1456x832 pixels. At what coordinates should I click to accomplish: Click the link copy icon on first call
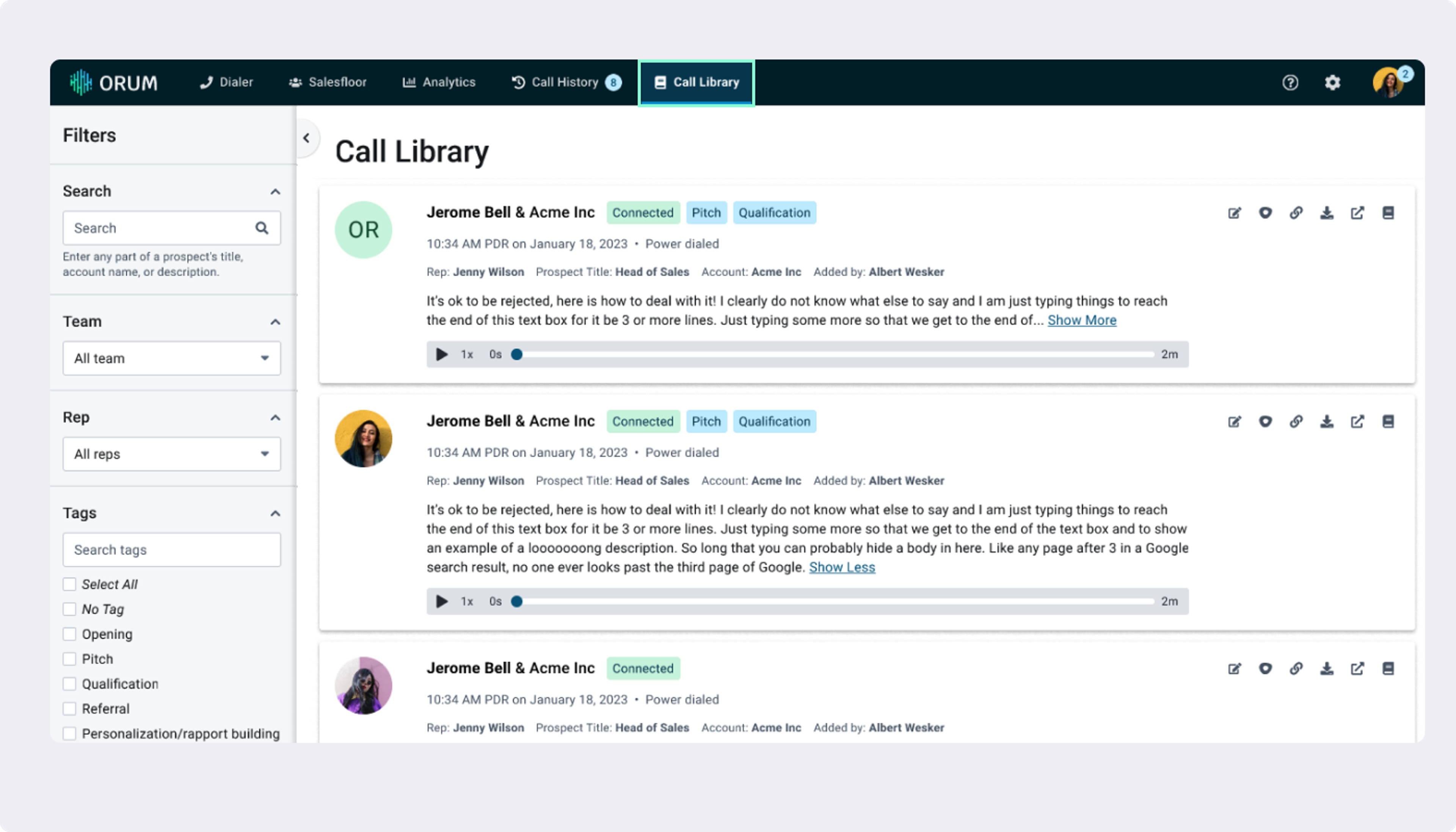1296,213
